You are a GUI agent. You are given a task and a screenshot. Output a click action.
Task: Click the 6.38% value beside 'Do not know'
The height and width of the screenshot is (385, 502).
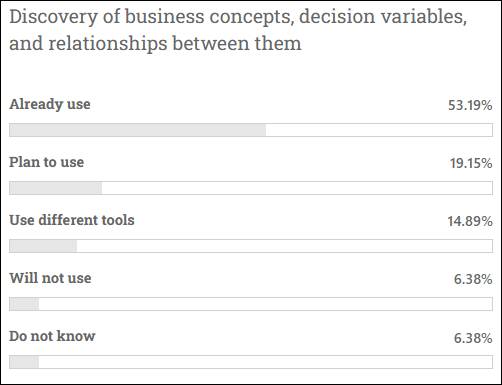473,338
